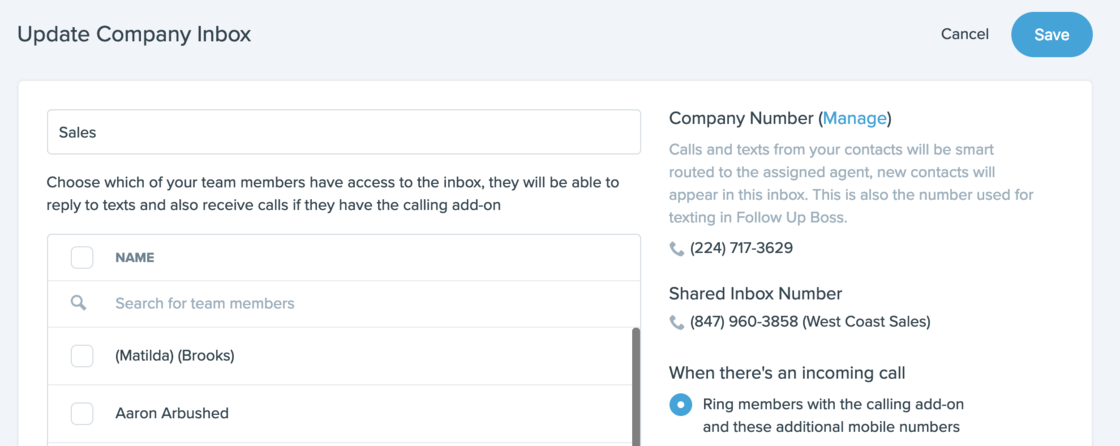Viewport: 1120px width, 446px height.
Task: Click the team member list scrollbar
Action: click(x=636, y=386)
